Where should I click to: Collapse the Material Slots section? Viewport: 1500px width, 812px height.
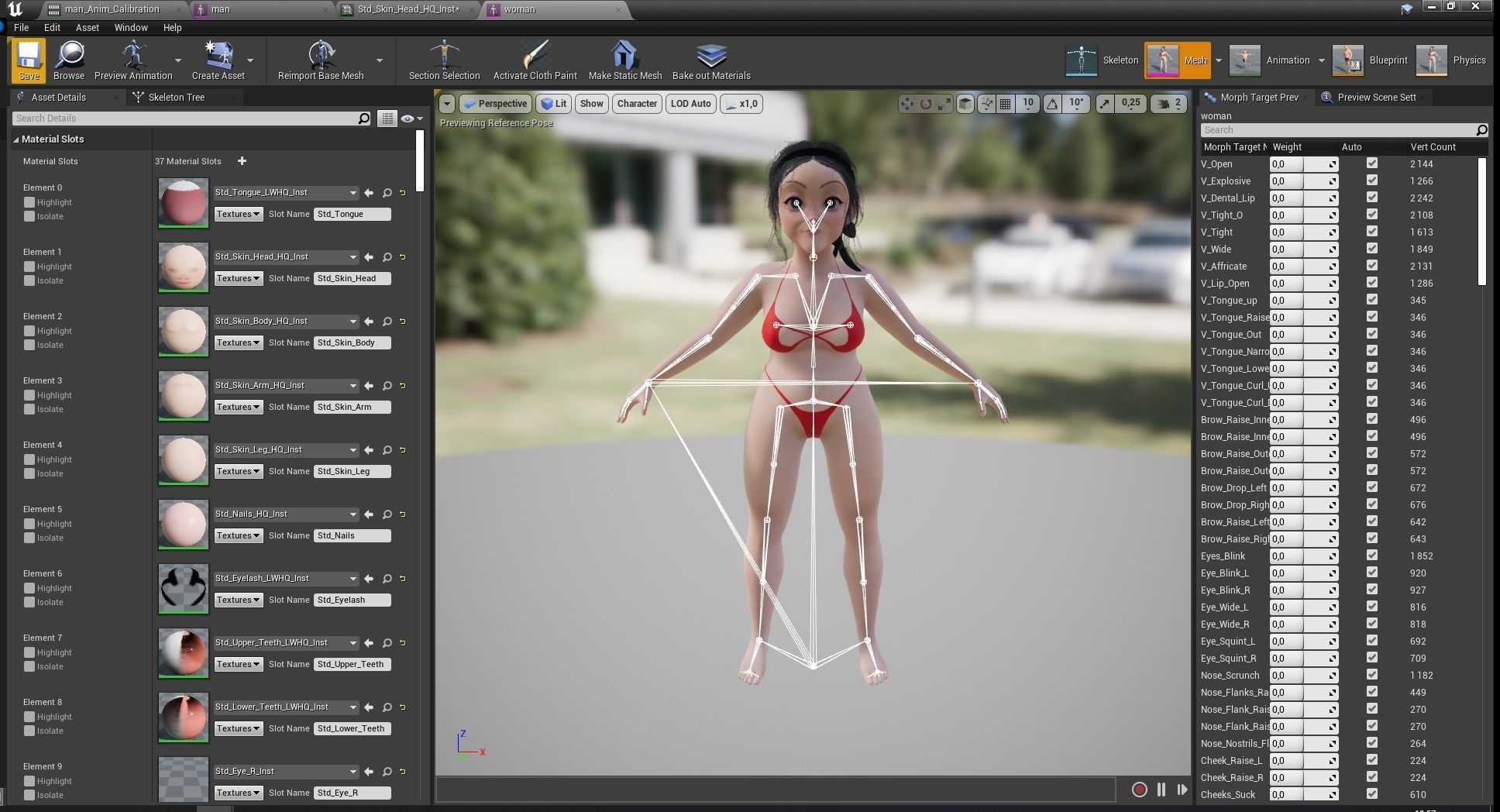tap(15, 139)
